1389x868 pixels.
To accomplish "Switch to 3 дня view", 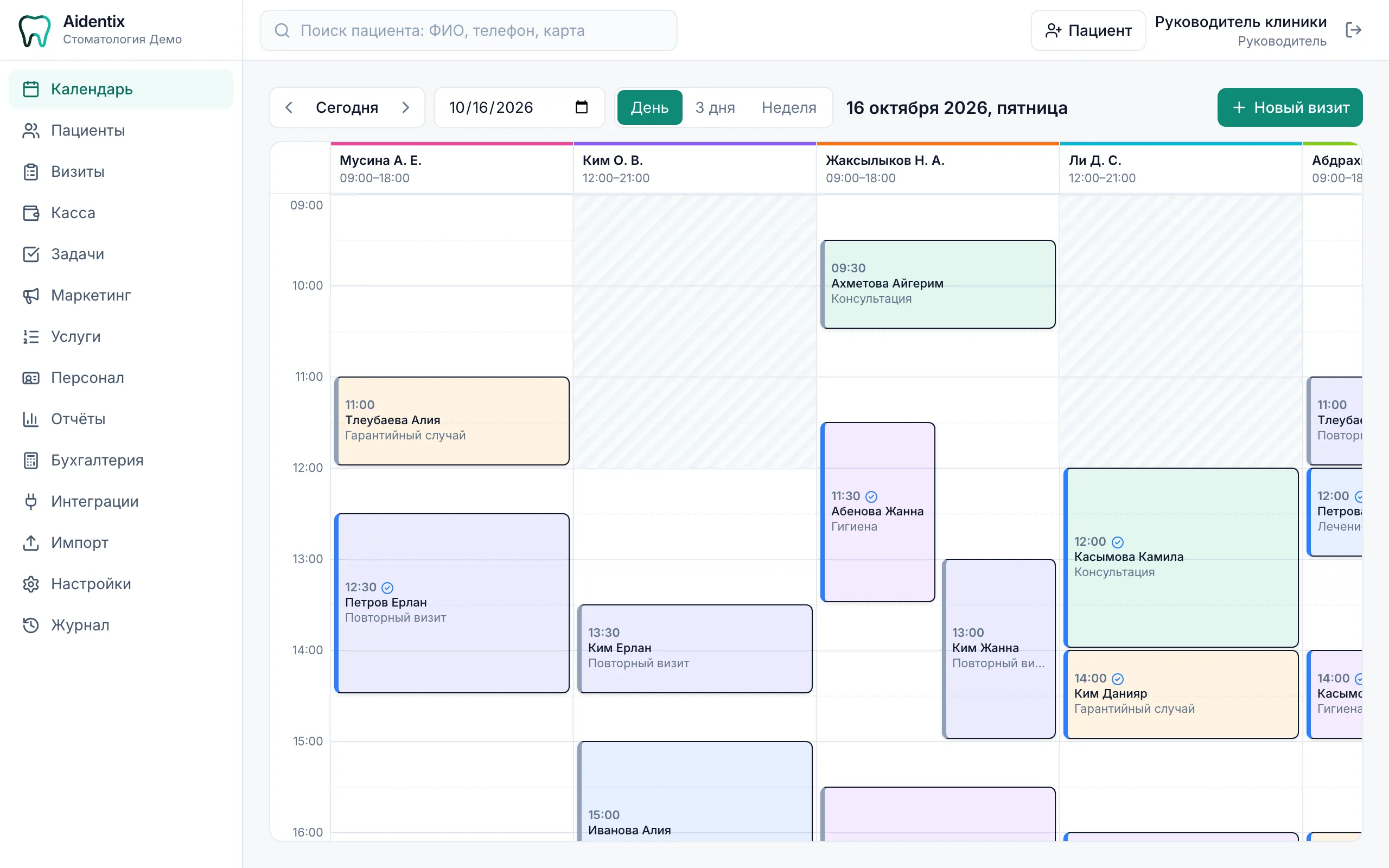I will point(715,107).
